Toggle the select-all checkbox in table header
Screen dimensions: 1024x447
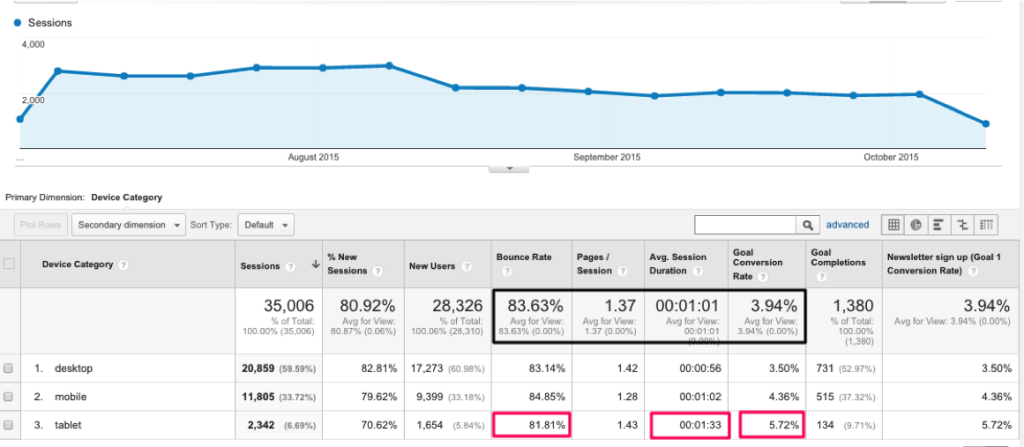click(x=9, y=264)
